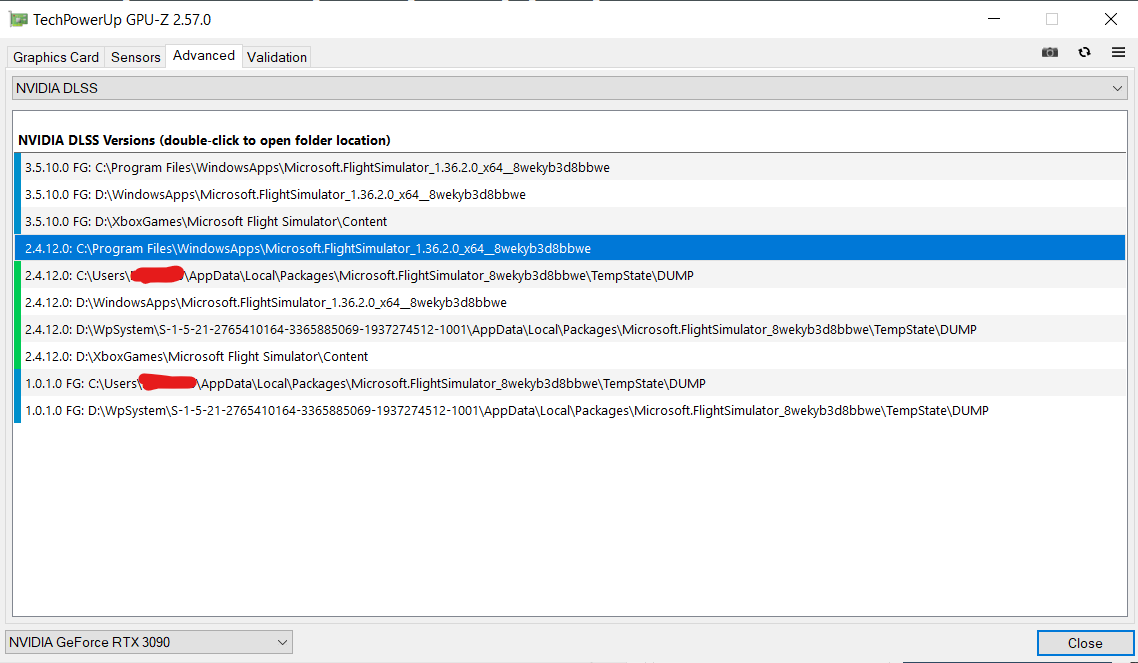Go to the Validation tab
Screen dimensions: 1138x663
click(277, 57)
